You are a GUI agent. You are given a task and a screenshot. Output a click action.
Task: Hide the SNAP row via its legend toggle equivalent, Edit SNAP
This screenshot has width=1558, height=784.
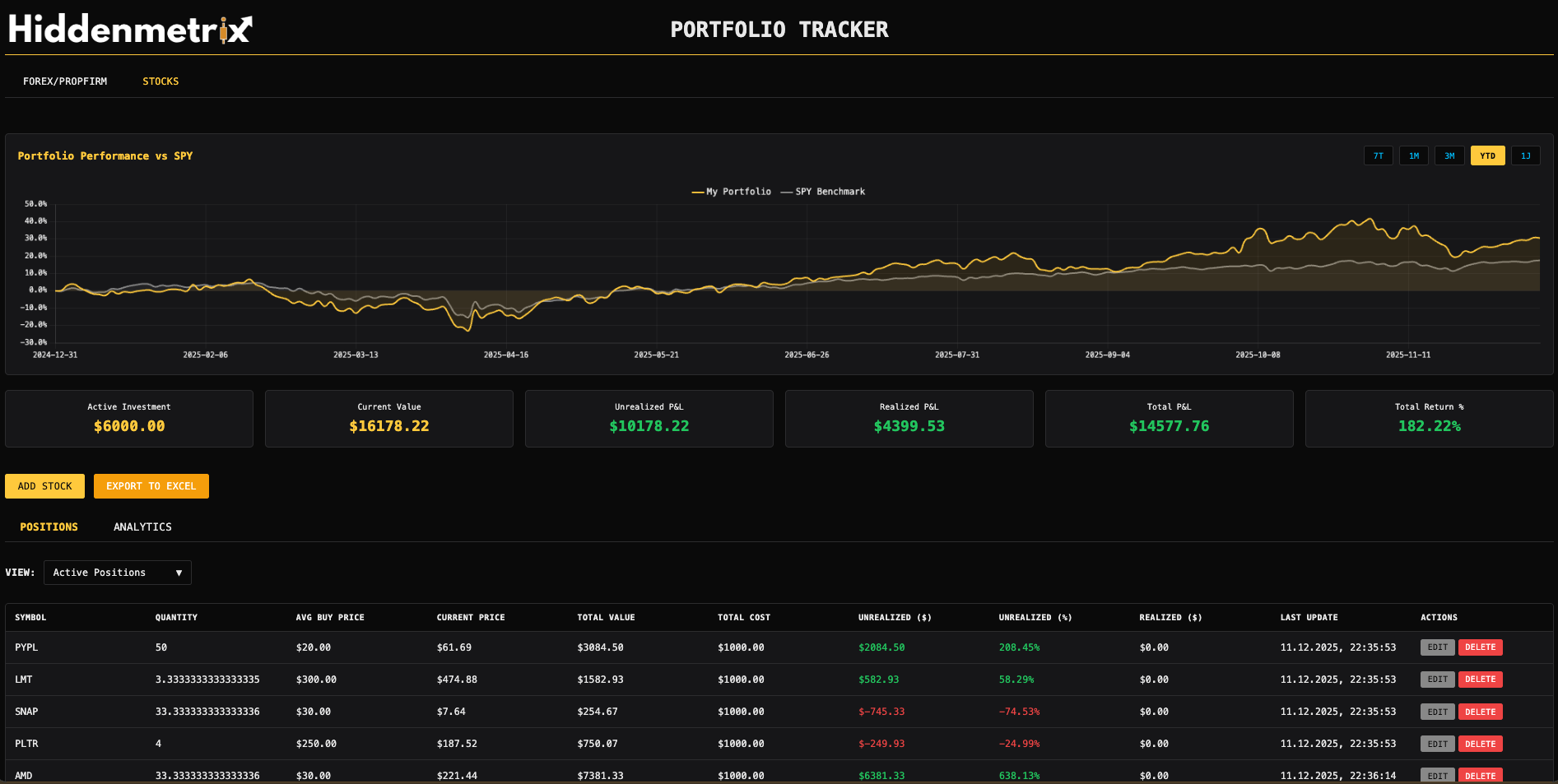pos(1437,711)
